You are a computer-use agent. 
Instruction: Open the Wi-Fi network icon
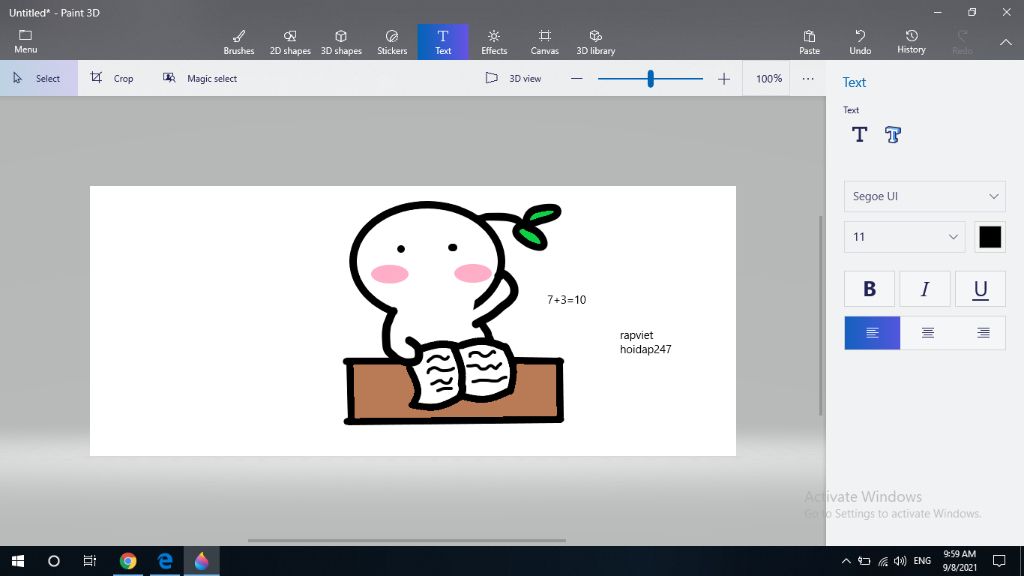[882, 561]
